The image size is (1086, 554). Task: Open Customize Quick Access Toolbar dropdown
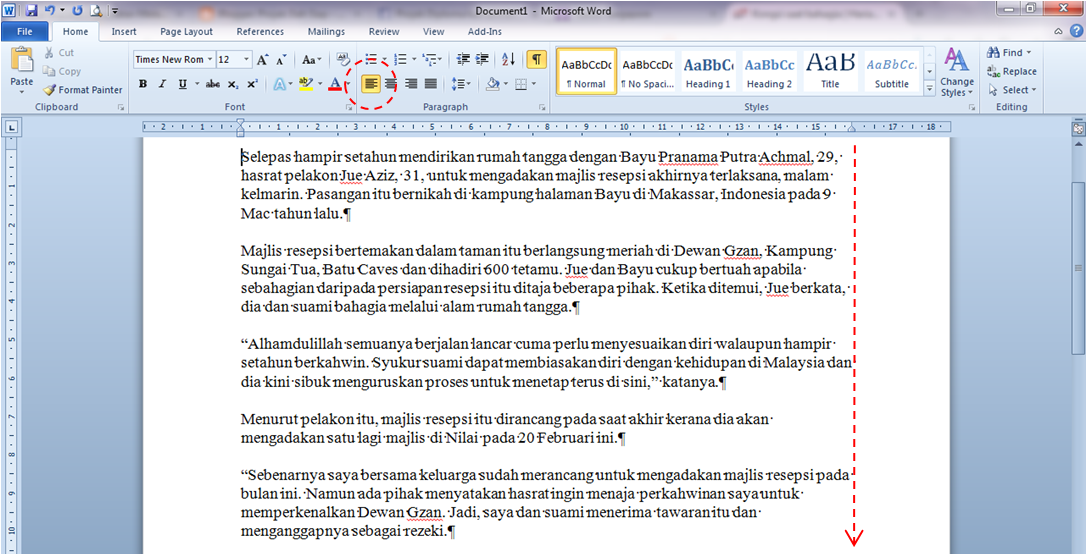(x=114, y=11)
